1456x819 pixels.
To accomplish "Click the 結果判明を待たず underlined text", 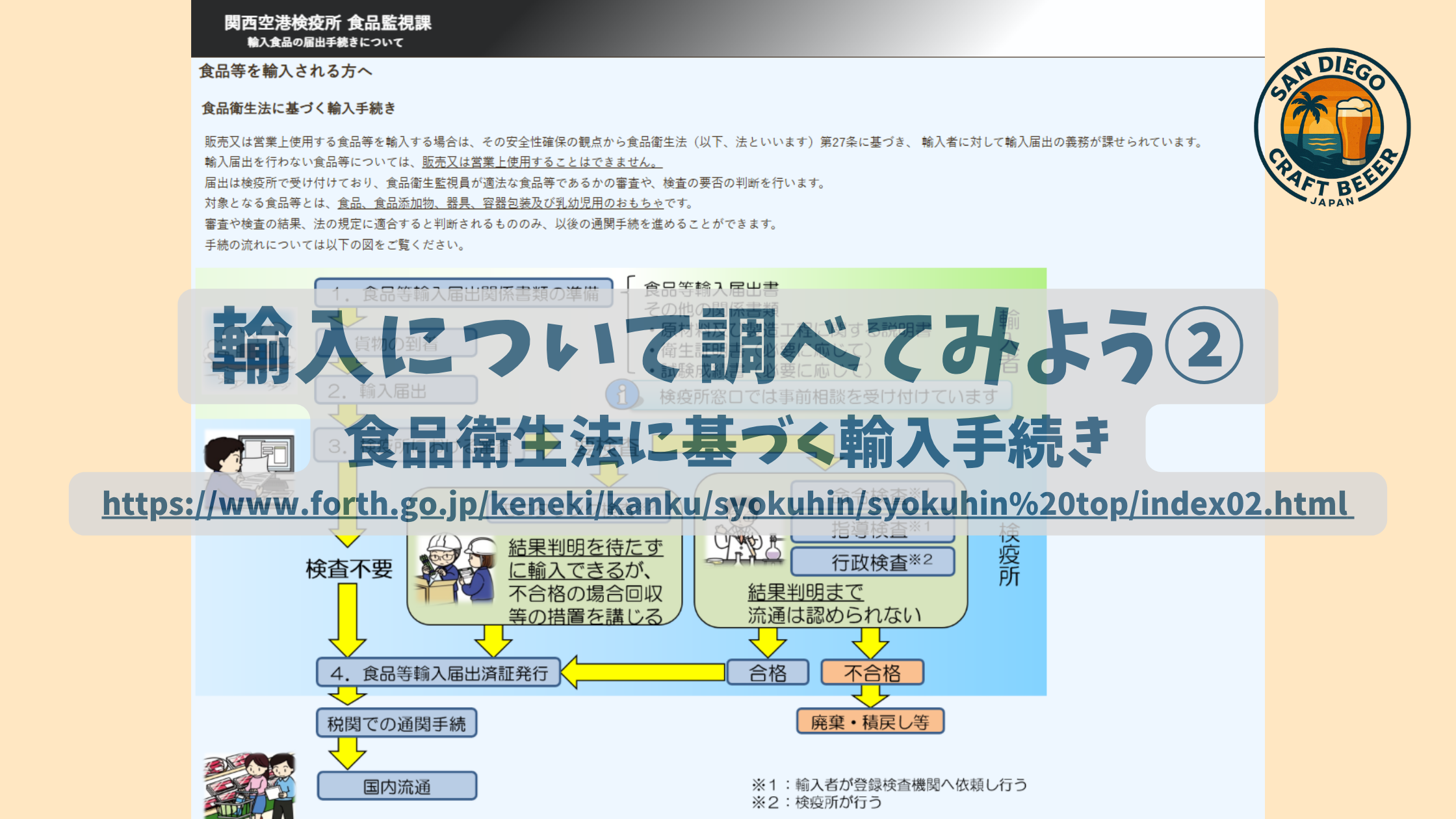I will [x=586, y=547].
